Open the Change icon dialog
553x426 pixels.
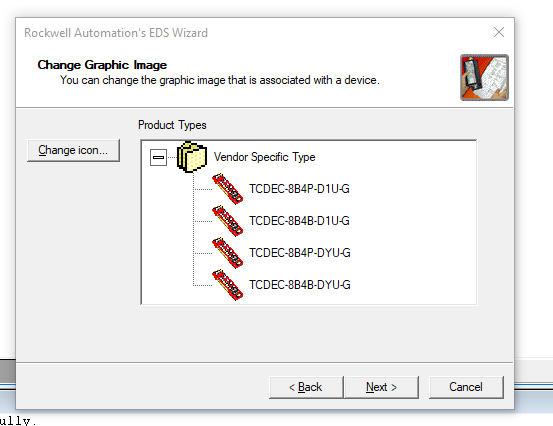(x=73, y=150)
